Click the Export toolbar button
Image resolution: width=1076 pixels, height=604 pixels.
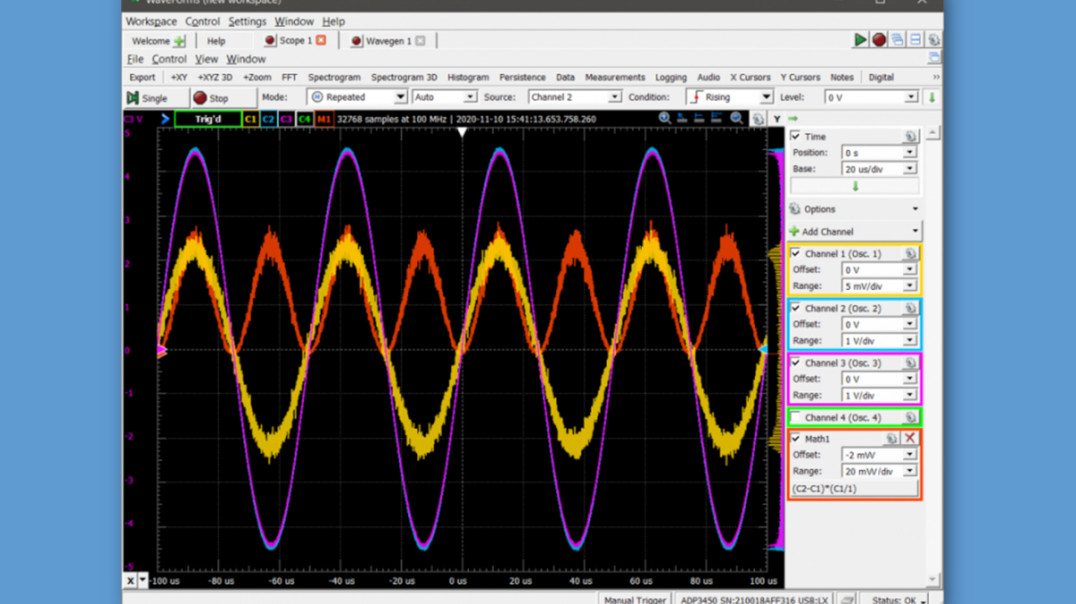[x=142, y=78]
